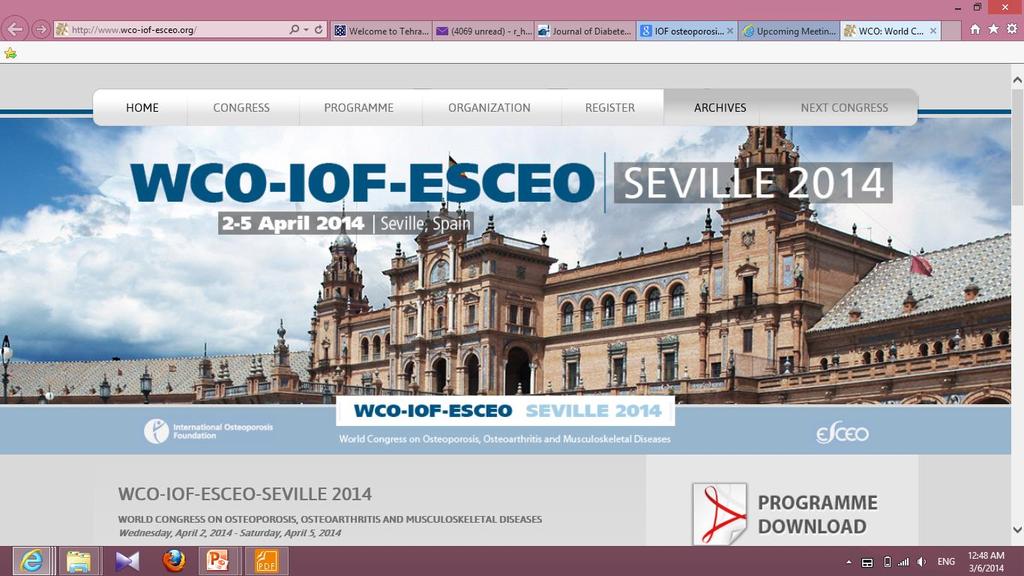Image resolution: width=1024 pixels, height=576 pixels.
Task: Open File Explorer from the taskbar
Action: 79,561
